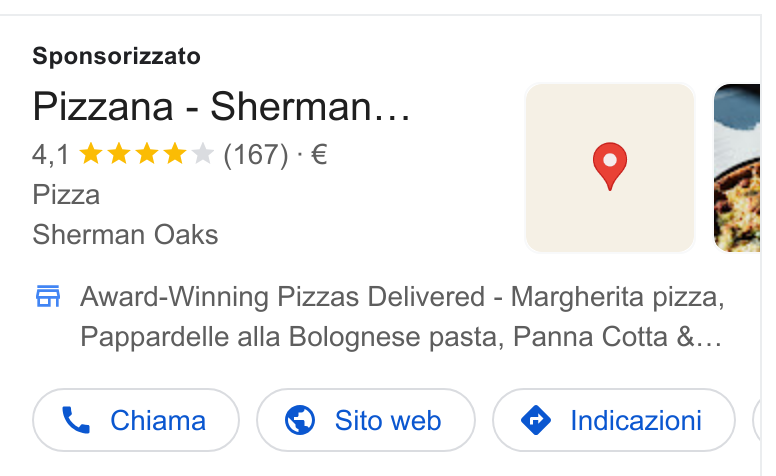Open the Sito web button
Viewport: 776px width, 476px height.
[366, 420]
